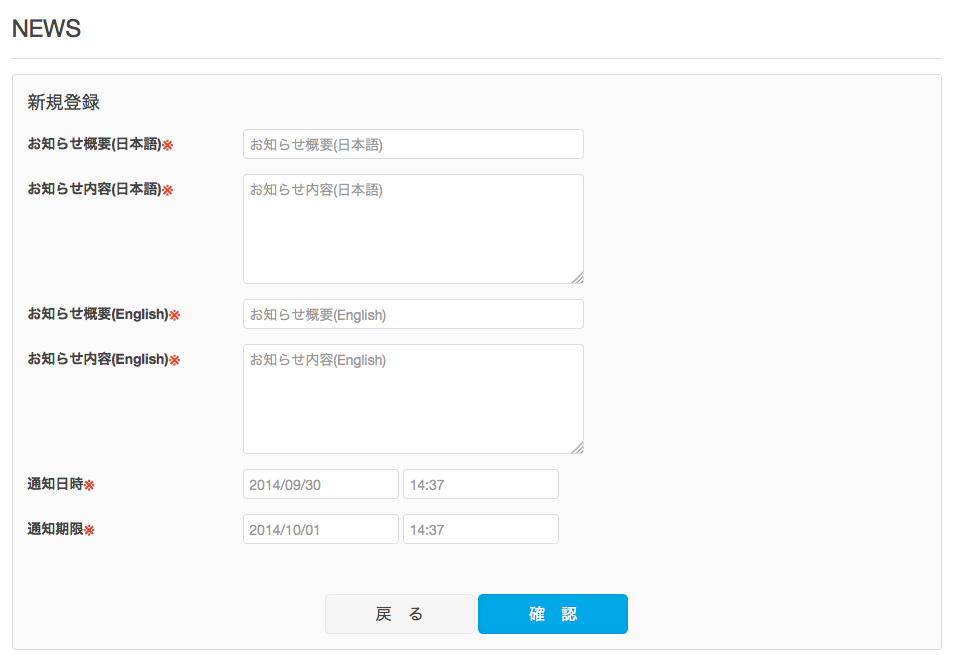Open the 通知期限 date field
Screen dimensions: 958x660
click(320, 529)
